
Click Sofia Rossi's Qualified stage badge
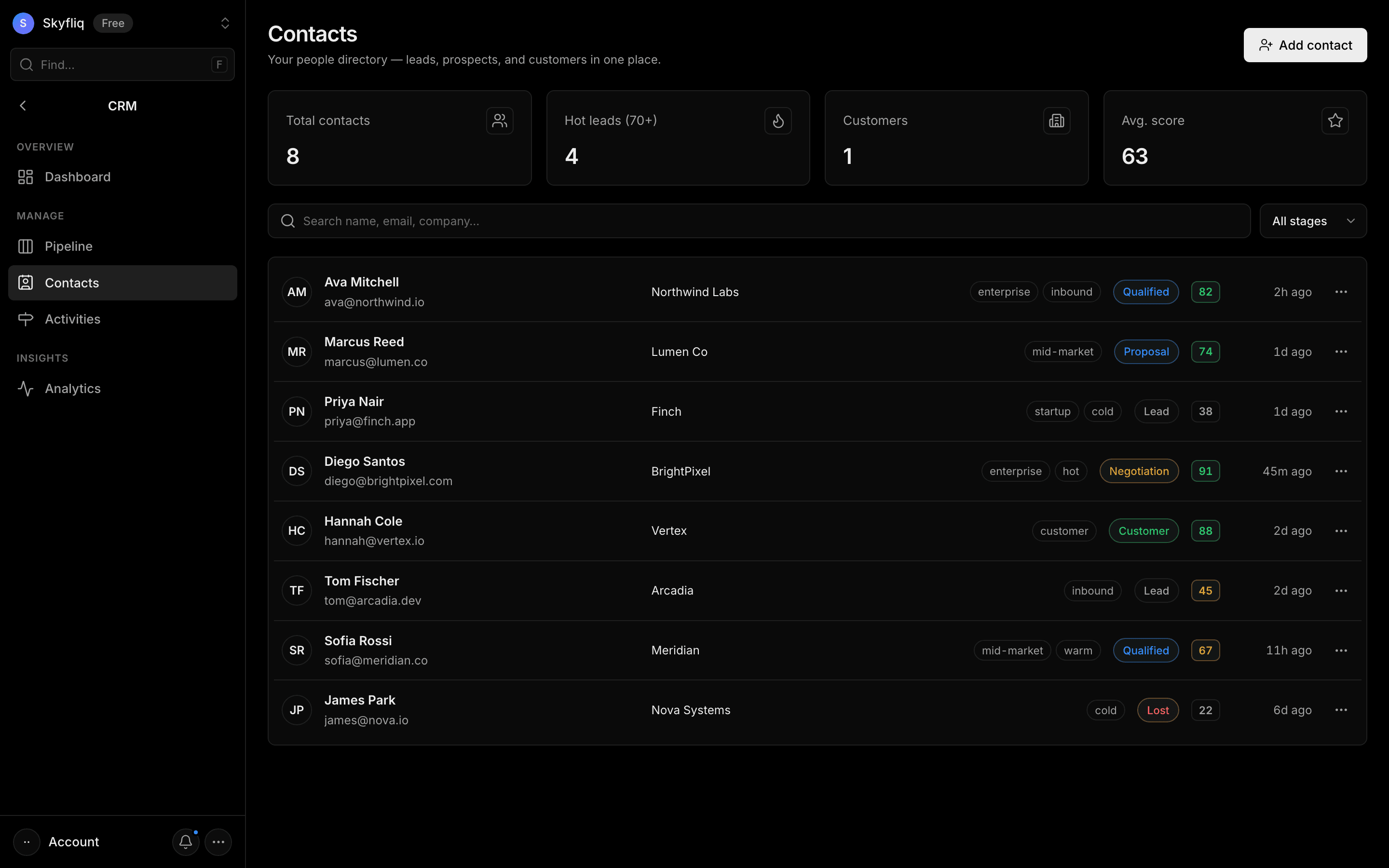coord(1145,651)
